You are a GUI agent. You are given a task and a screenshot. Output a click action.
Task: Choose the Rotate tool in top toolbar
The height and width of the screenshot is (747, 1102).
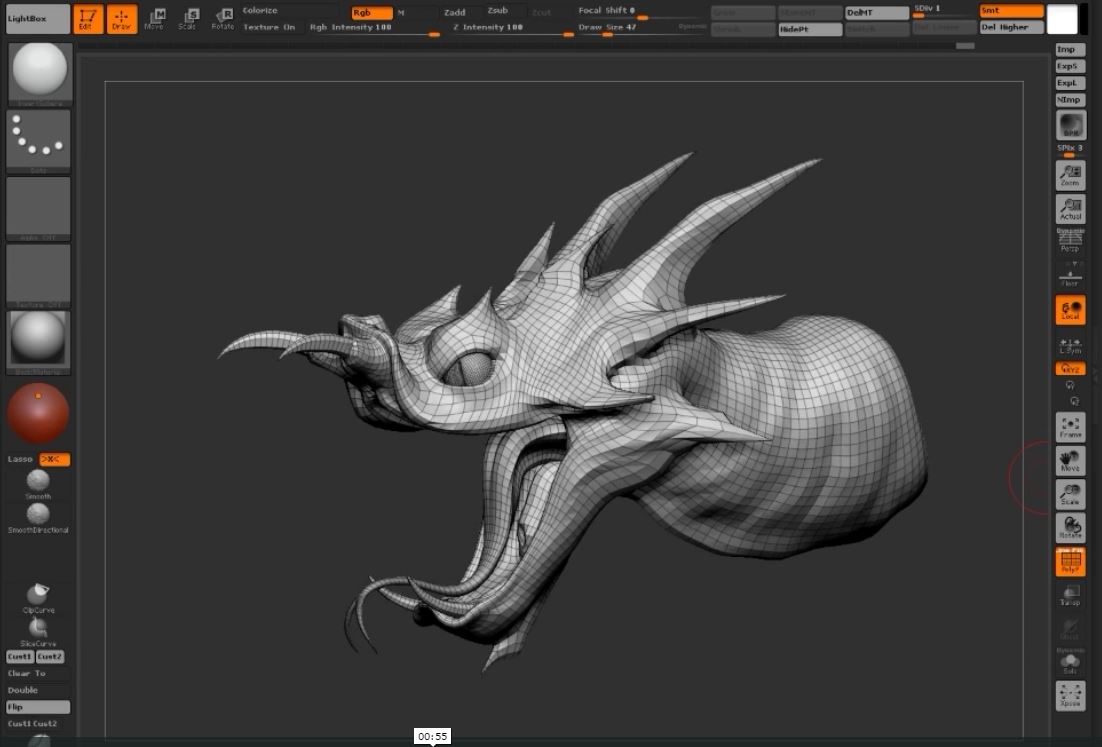point(223,19)
